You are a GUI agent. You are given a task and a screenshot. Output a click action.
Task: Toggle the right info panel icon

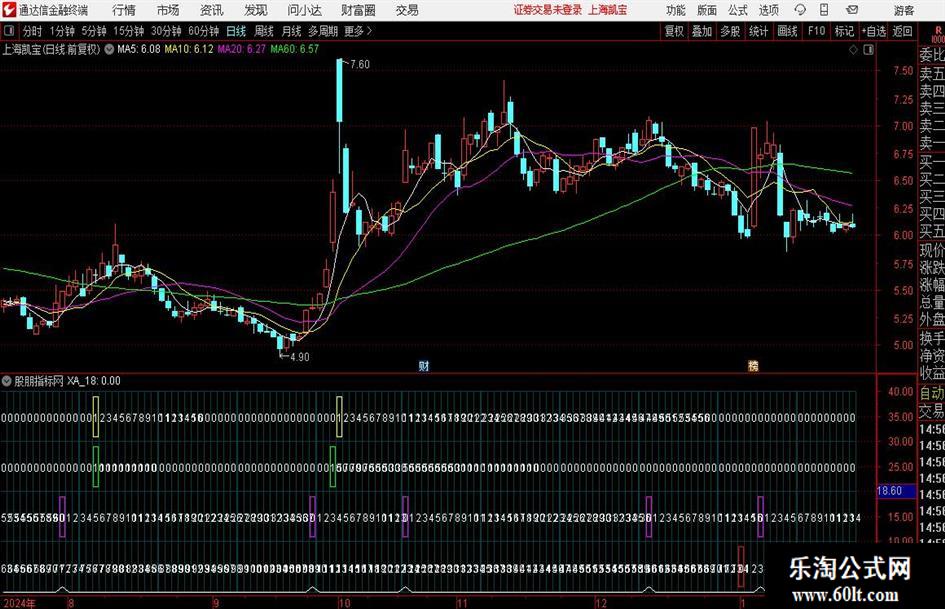point(868,50)
